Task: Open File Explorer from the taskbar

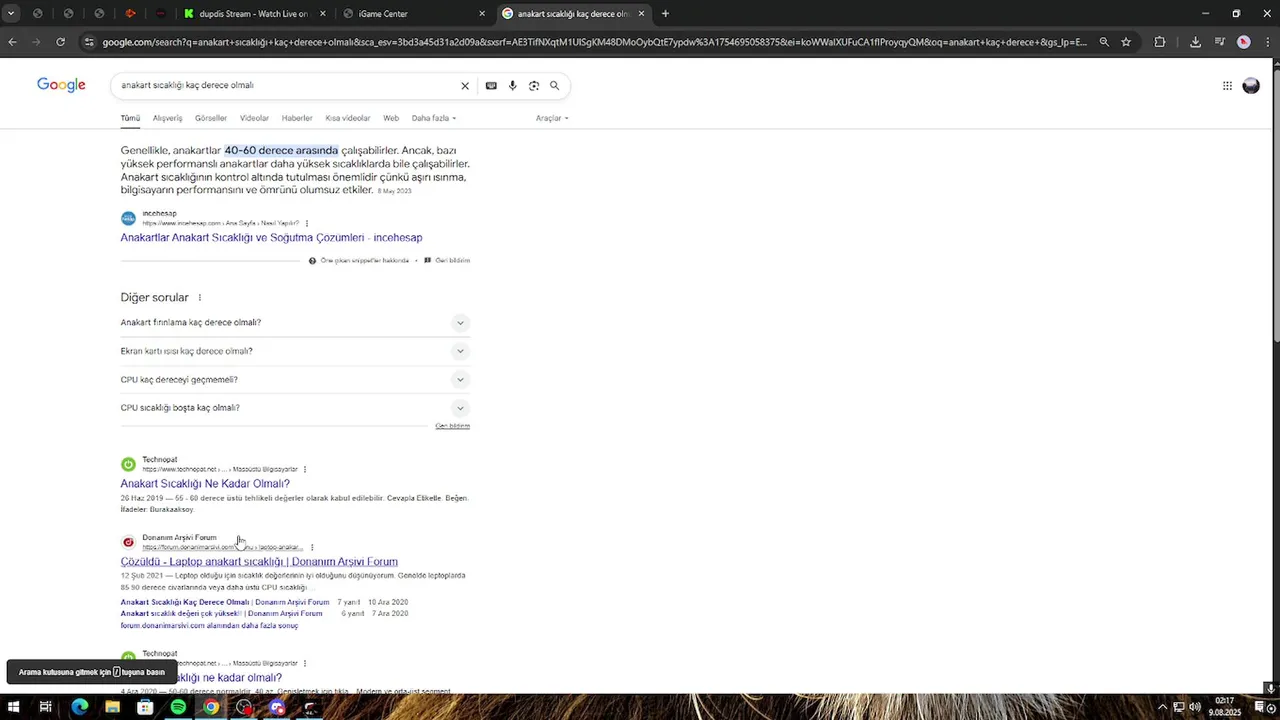Action: click(x=112, y=707)
